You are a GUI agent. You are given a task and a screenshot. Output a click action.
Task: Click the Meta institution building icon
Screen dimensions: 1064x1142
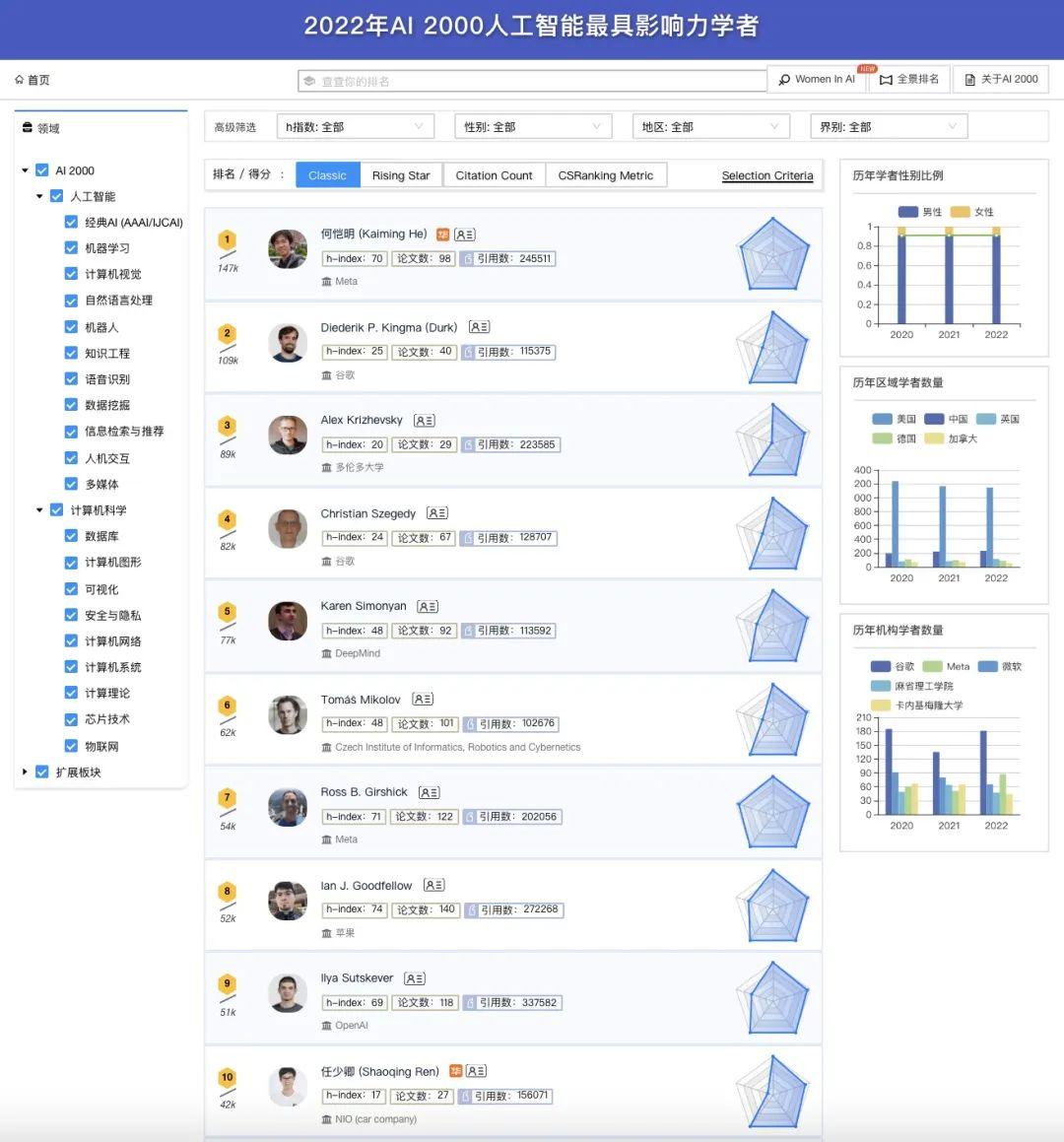[x=327, y=281]
